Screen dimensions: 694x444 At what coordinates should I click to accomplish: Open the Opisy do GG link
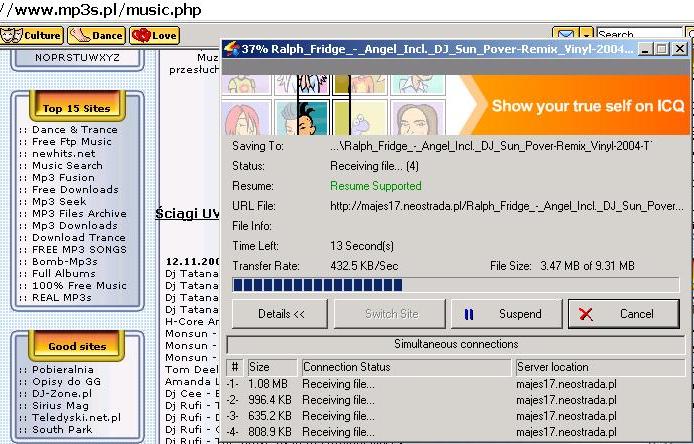click(66, 382)
